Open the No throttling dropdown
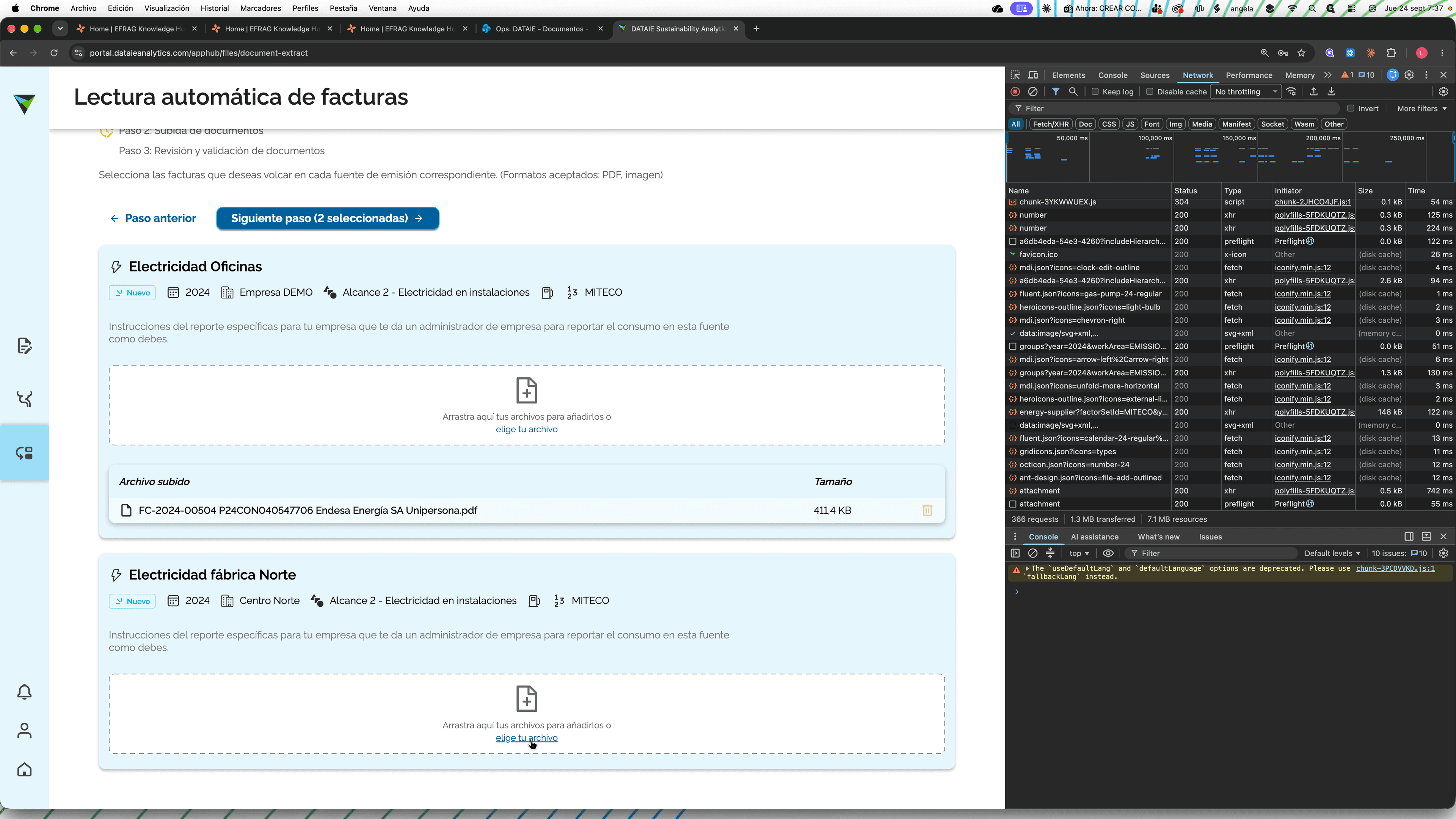This screenshot has width=1456, height=819. 1246,91
